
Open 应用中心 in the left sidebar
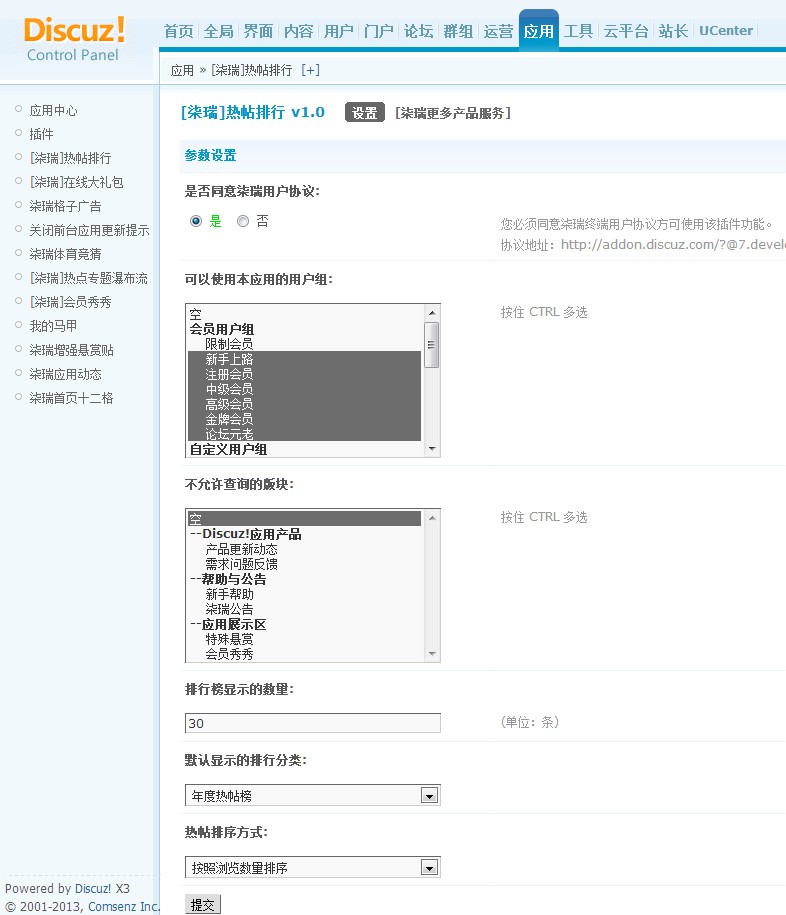[53, 110]
